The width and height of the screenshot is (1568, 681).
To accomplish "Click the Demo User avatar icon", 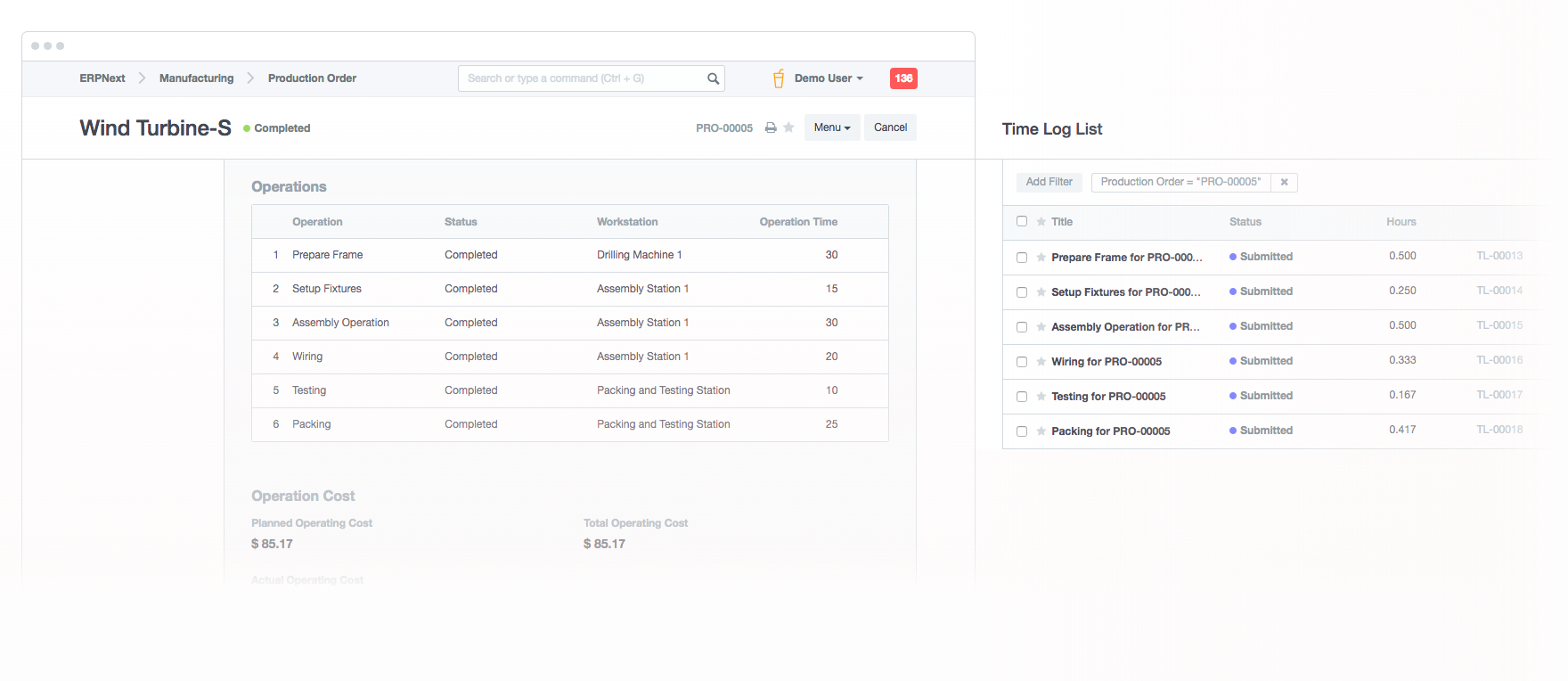I will click(779, 78).
